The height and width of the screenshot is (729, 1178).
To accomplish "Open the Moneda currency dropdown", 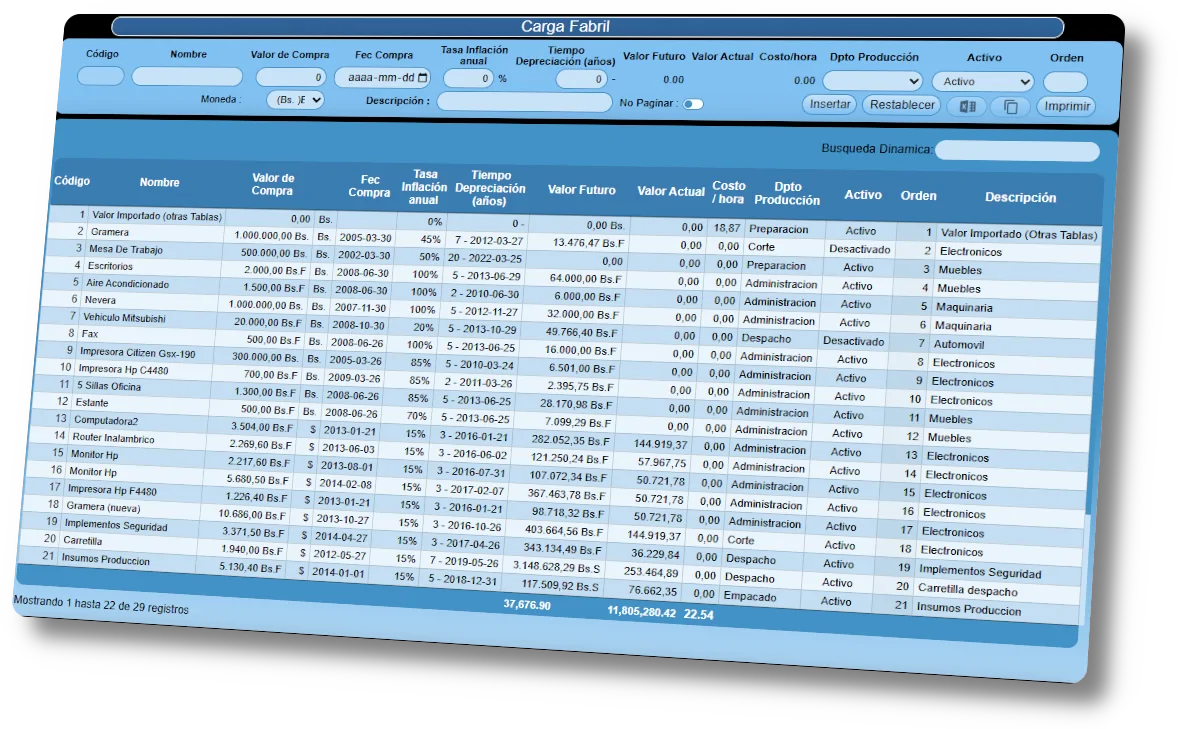I will 295,99.
